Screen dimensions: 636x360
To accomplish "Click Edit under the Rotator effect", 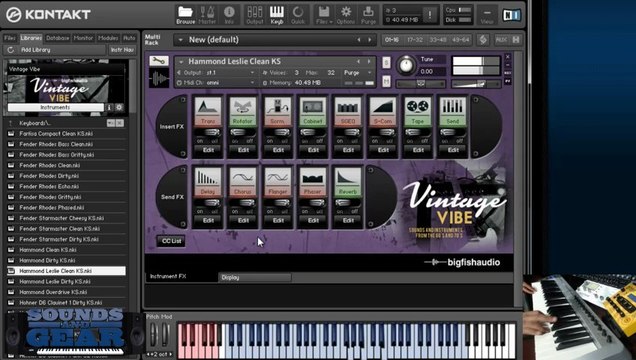I will (x=243, y=150).
